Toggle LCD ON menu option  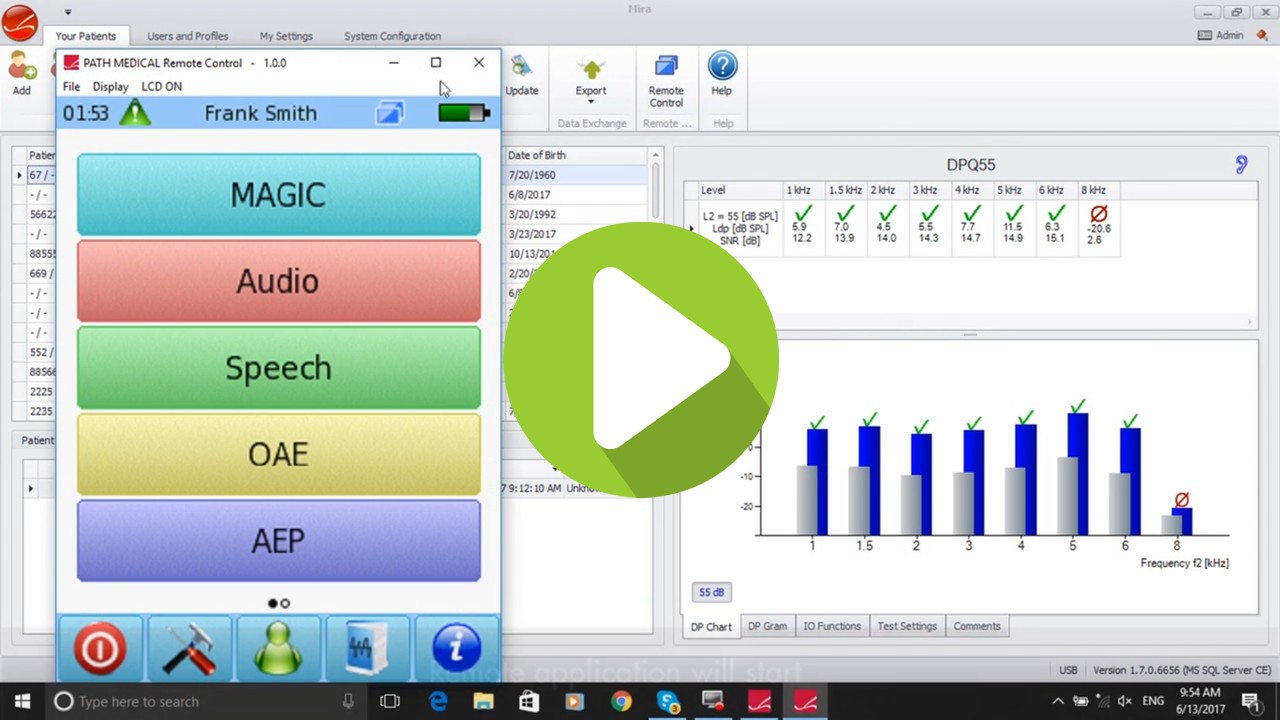[161, 87]
